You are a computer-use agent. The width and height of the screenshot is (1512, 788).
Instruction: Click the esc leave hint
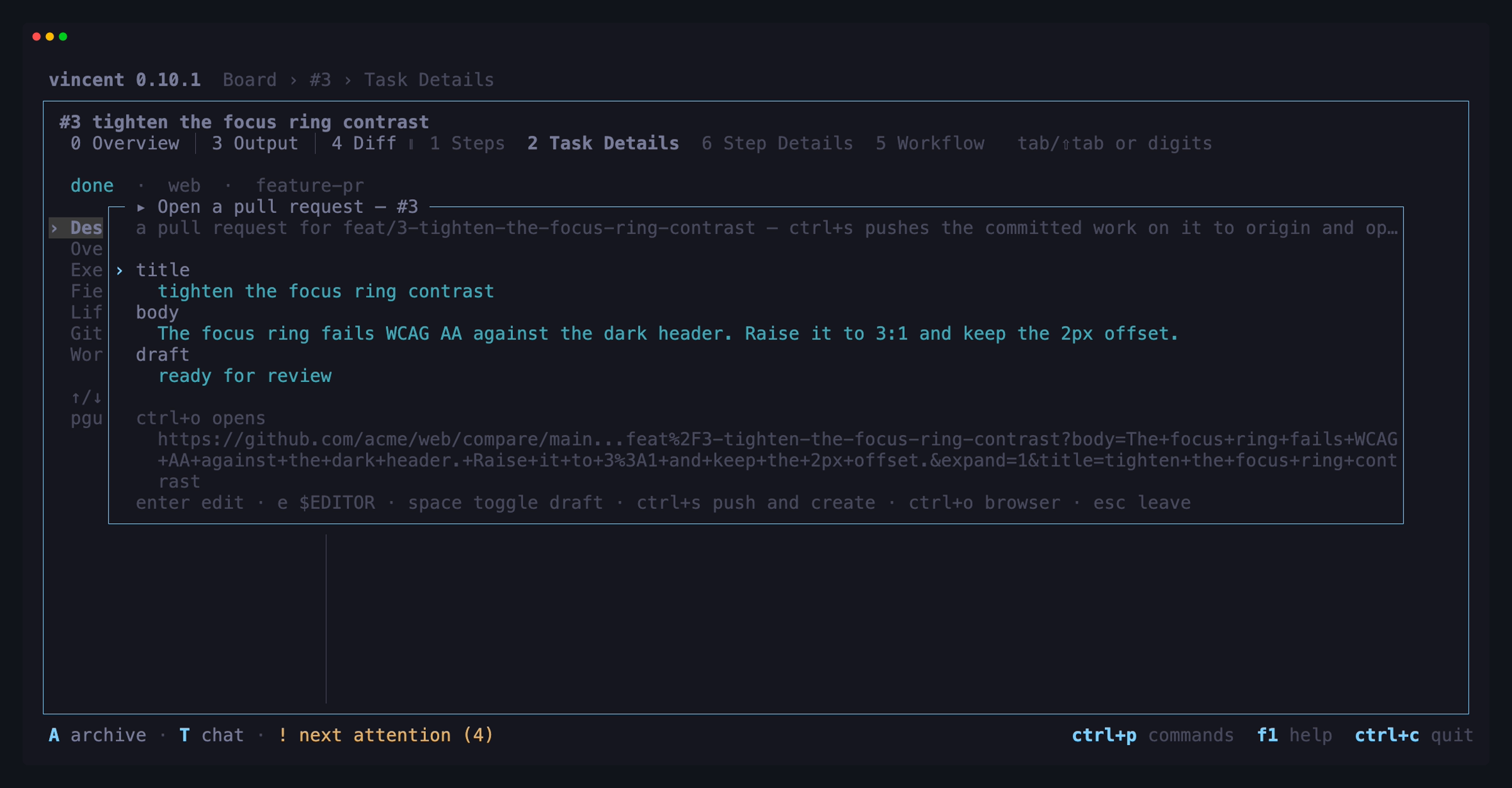tap(1142, 503)
